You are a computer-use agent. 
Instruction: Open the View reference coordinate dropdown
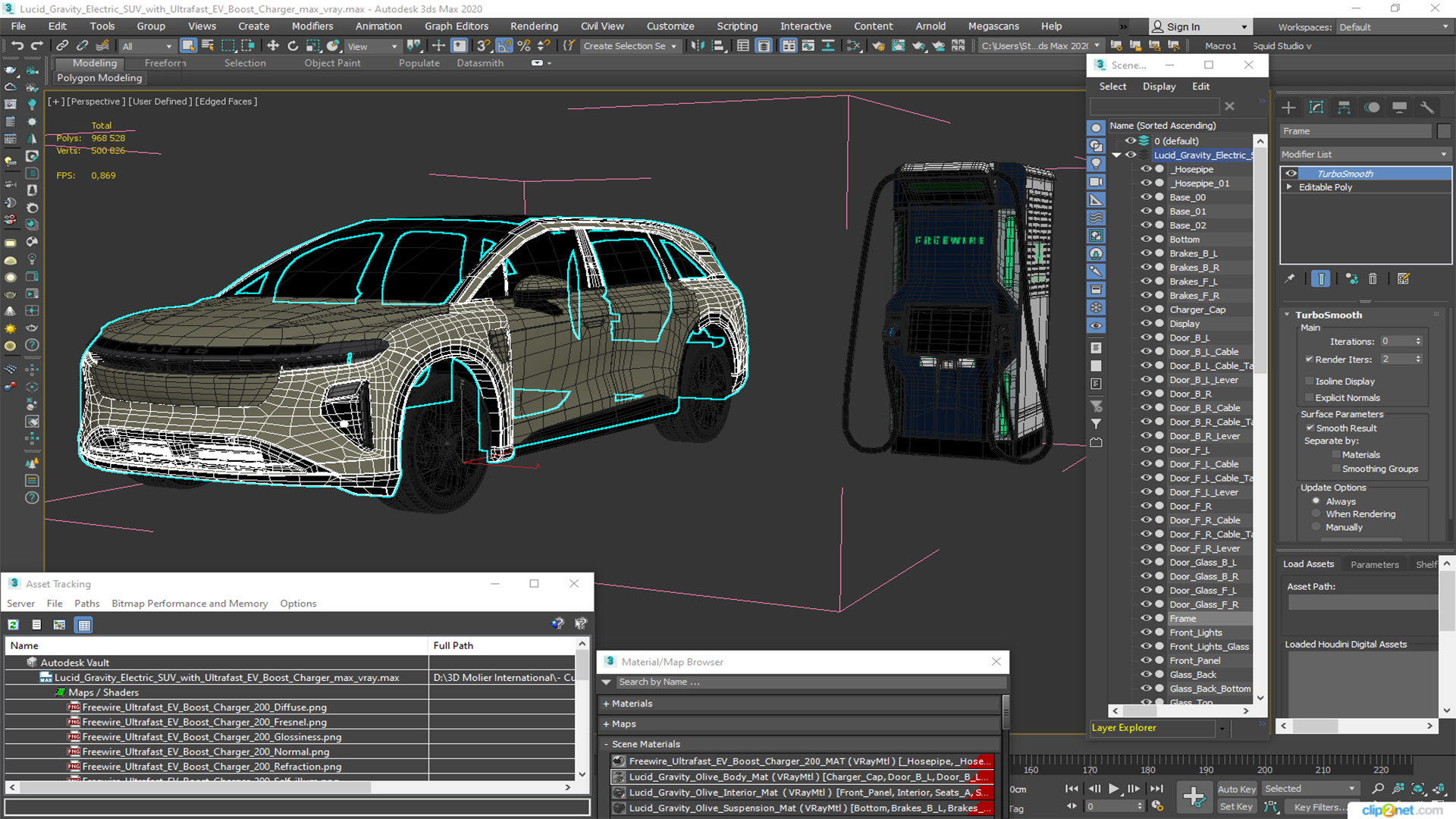[372, 46]
